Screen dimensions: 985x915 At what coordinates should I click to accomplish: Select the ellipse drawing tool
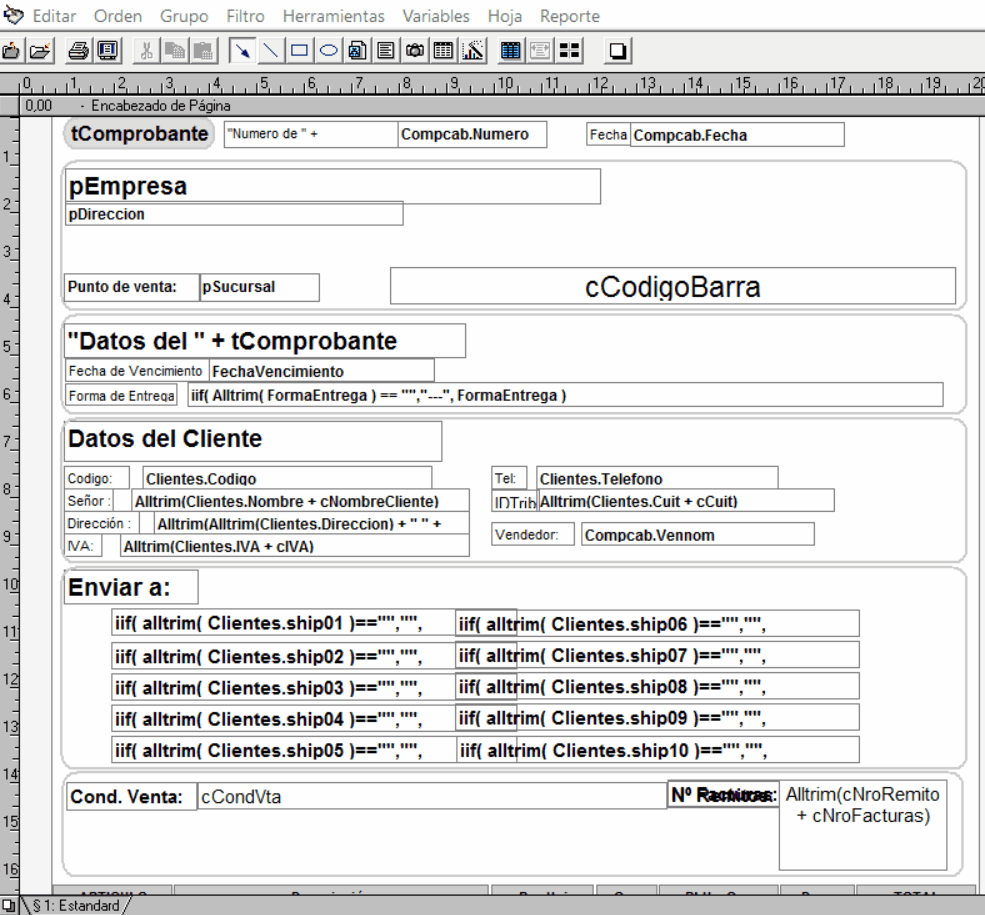329,51
